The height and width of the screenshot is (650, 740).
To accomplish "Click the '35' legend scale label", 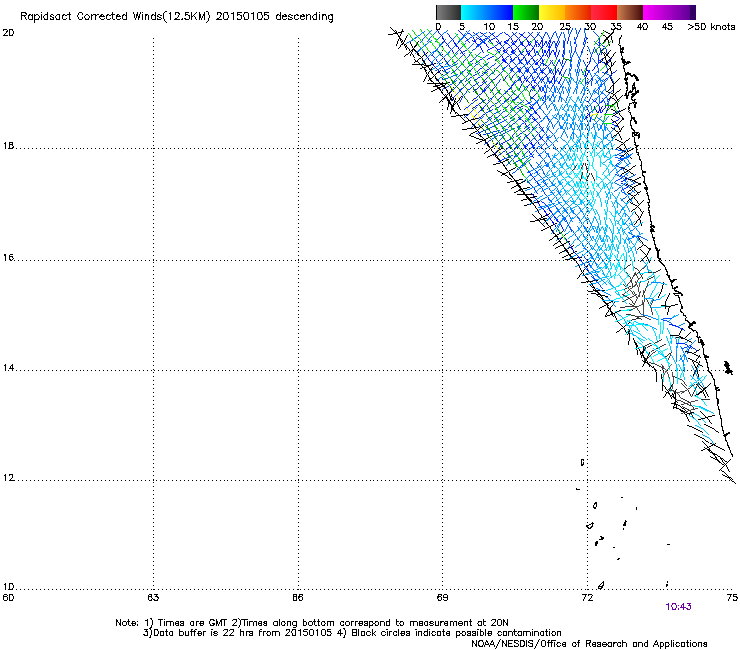I will point(616,27).
